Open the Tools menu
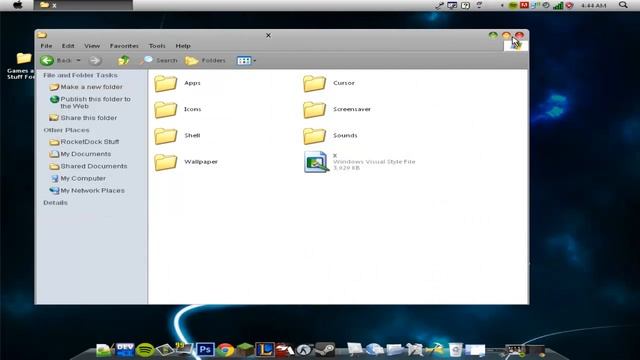The image size is (640, 360). click(157, 46)
